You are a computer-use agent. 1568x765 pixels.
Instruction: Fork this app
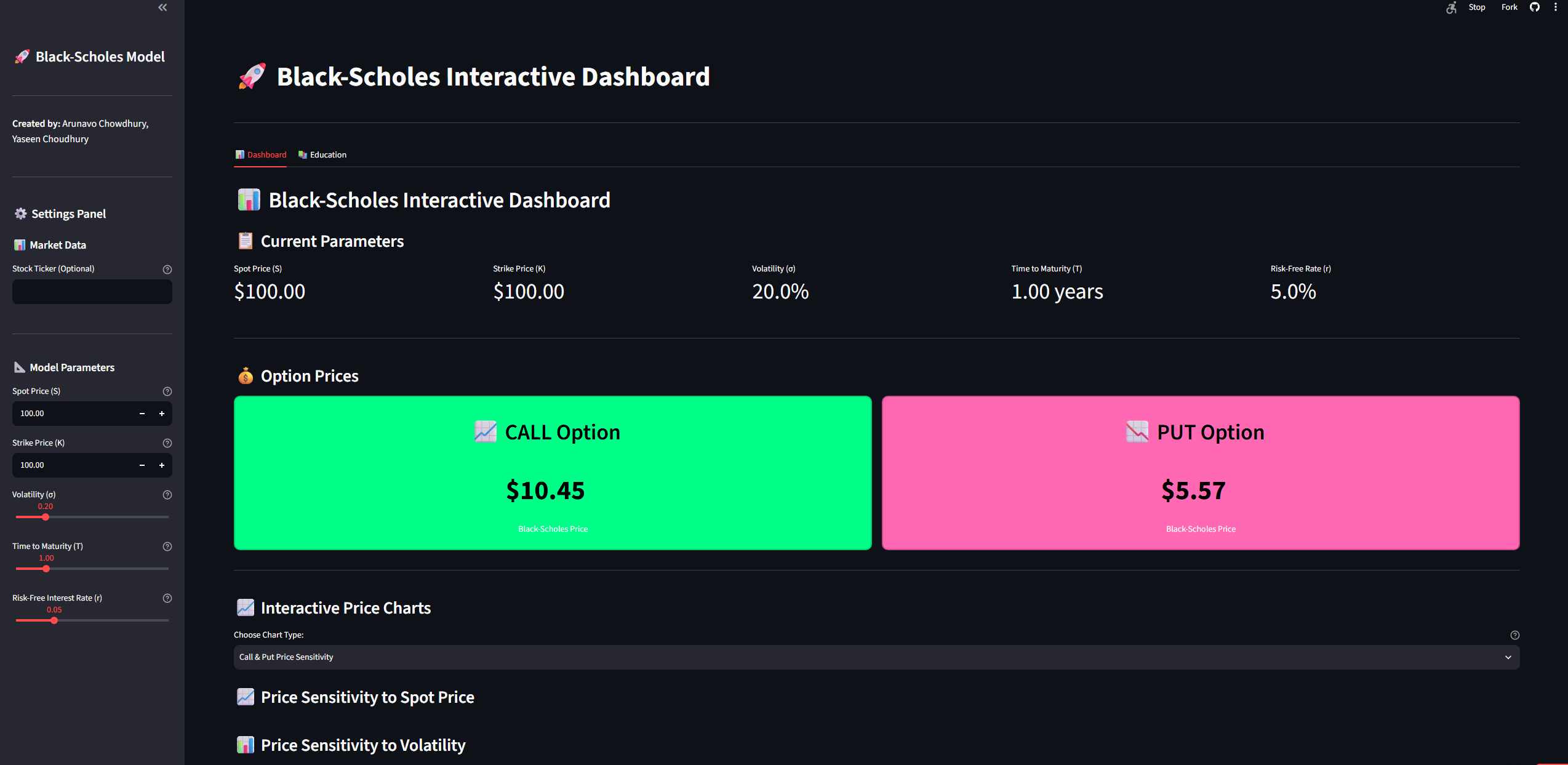1510,7
